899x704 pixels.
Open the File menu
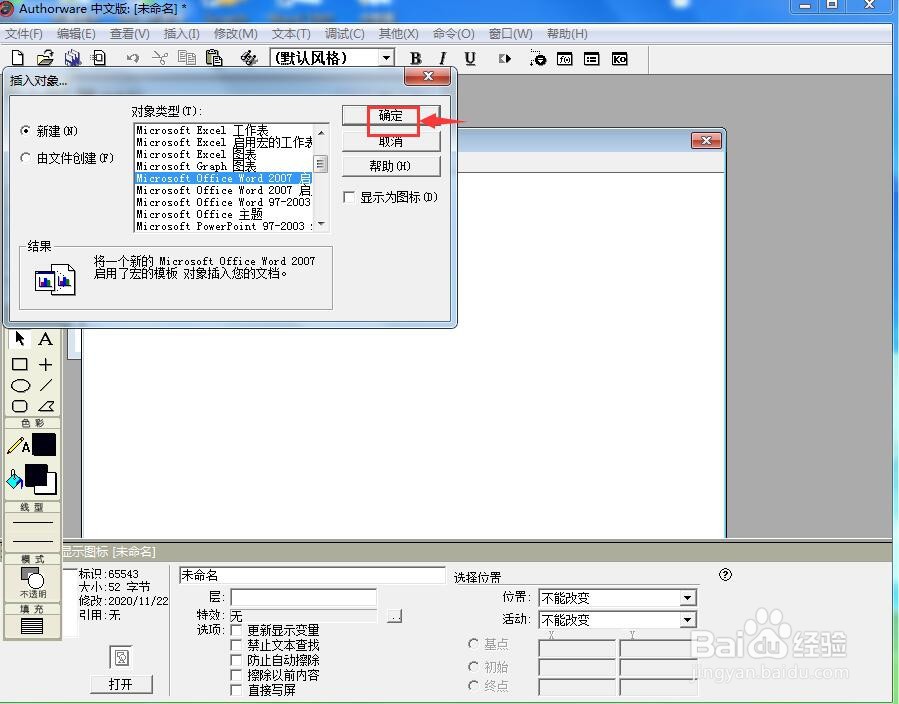pos(24,34)
